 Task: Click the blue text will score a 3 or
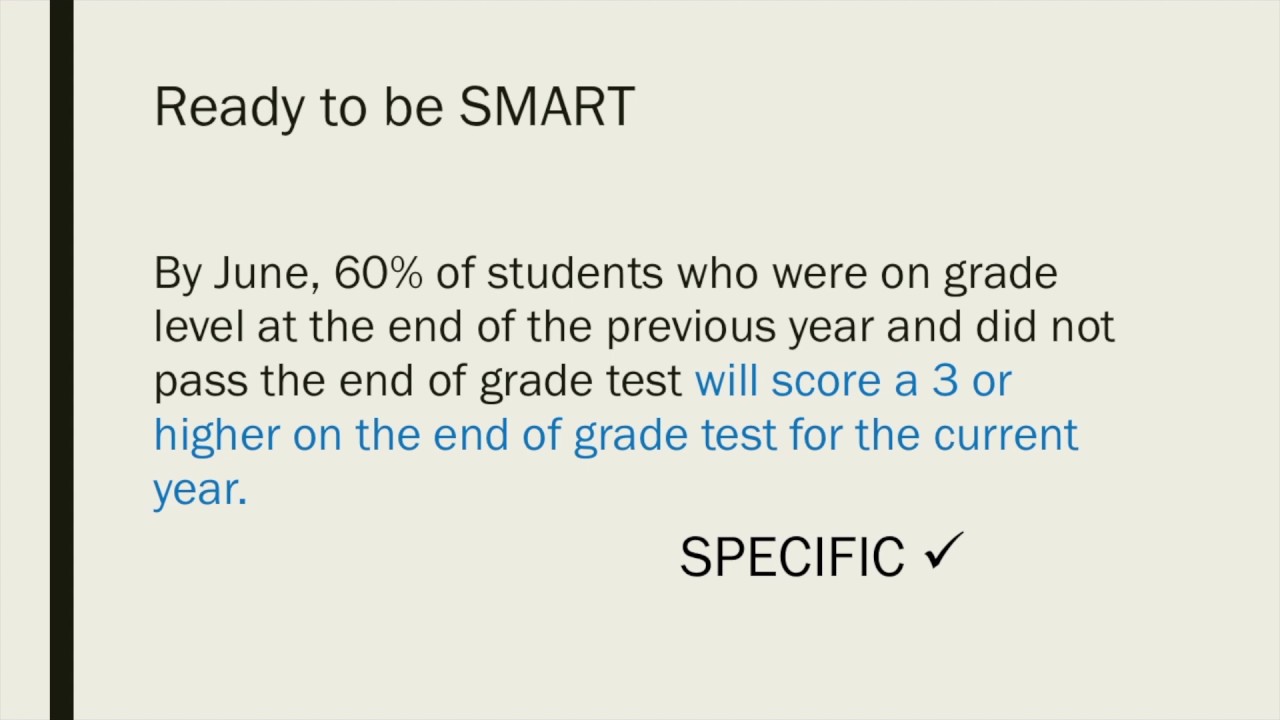[853, 381]
